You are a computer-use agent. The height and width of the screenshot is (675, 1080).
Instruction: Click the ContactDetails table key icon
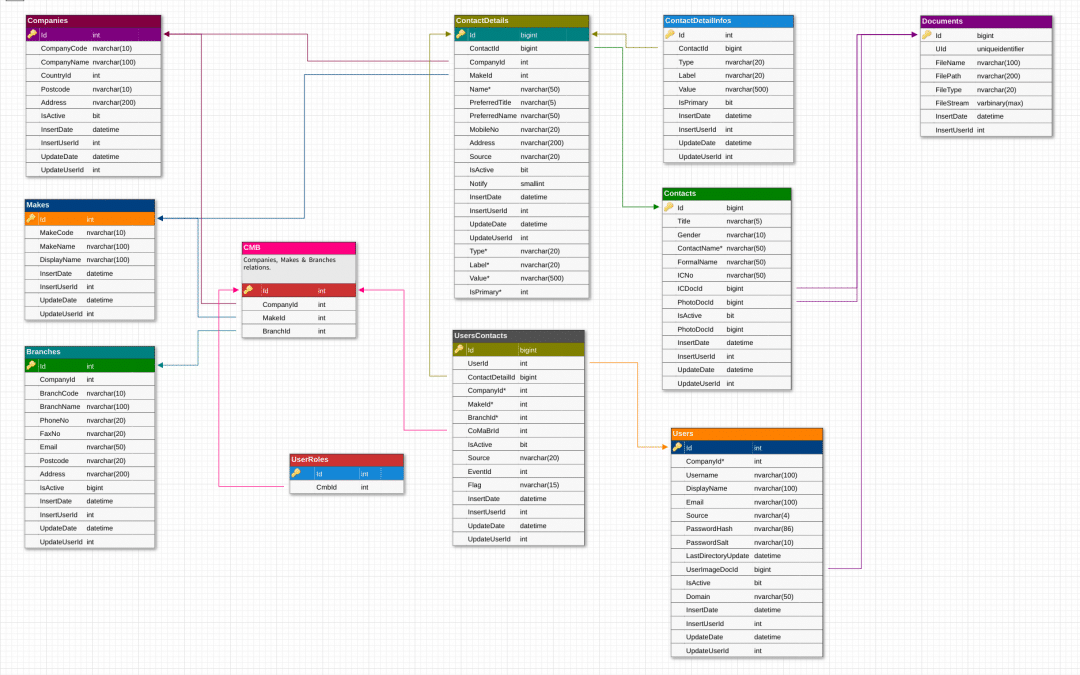pos(461,34)
